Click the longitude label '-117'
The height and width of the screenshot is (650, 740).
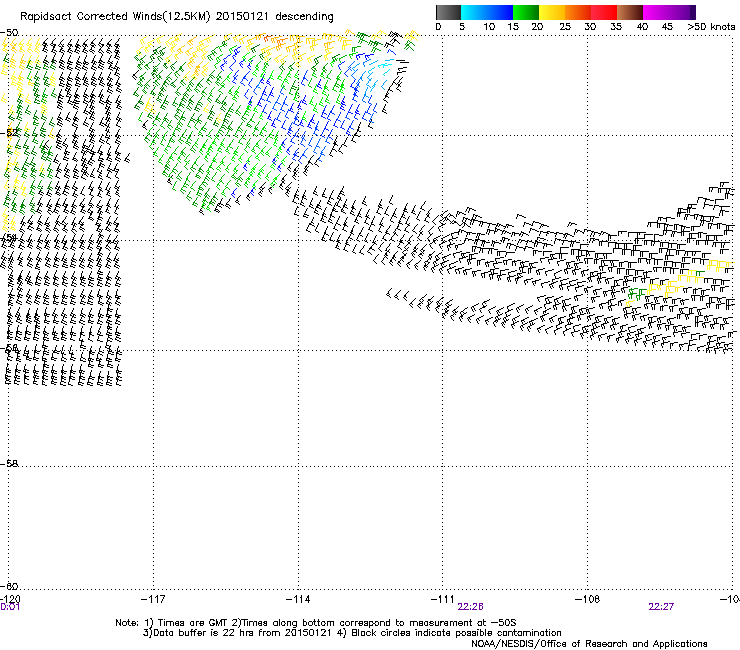point(153,599)
